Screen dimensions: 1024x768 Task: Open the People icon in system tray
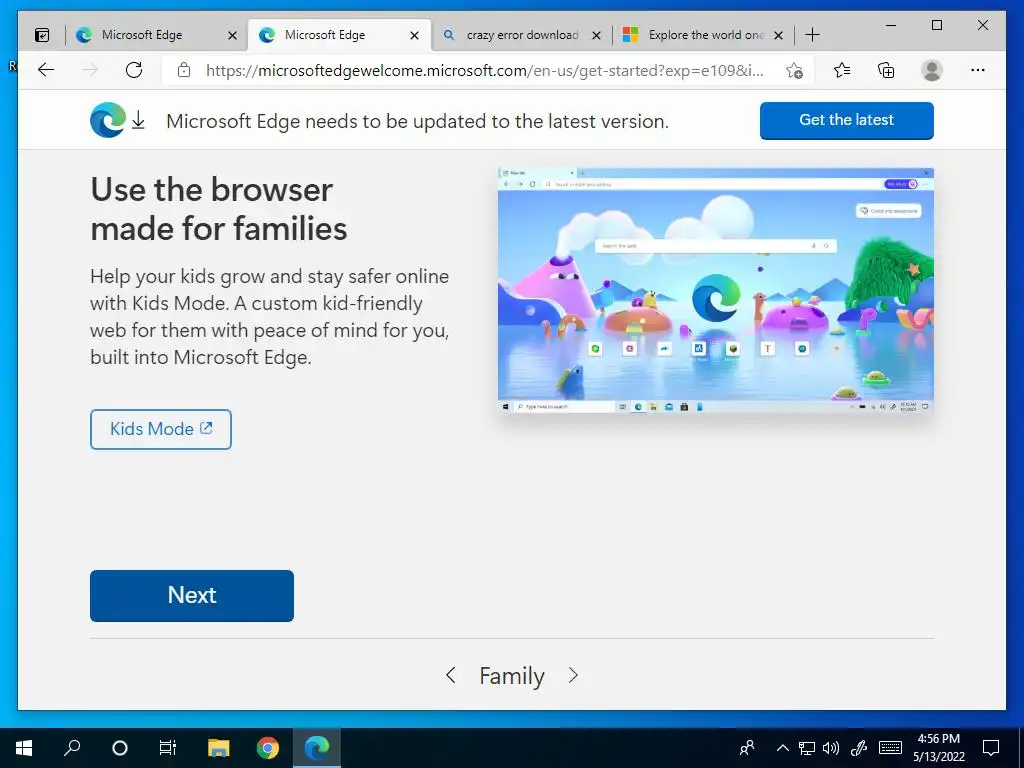click(x=747, y=748)
